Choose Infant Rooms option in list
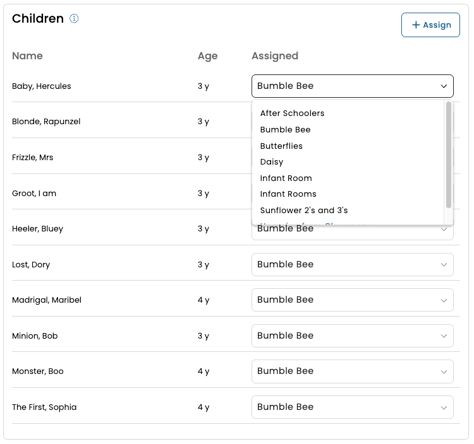This screenshot has width=474, height=444. tap(288, 194)
